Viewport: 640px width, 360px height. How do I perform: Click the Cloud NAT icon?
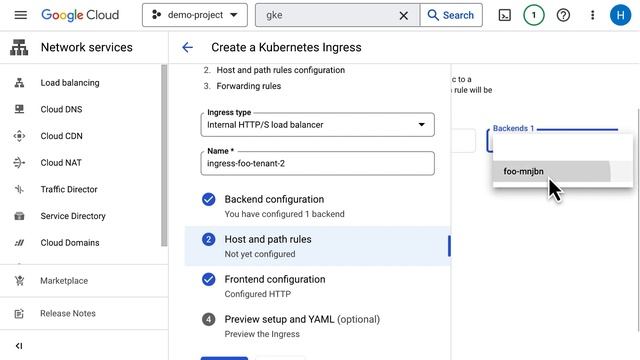click(x=19, y=162)
